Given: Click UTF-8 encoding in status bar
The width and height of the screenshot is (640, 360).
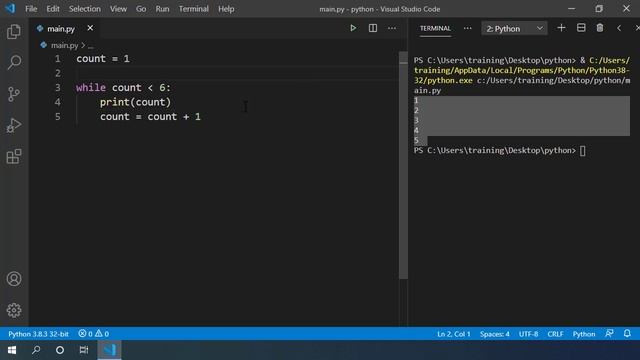Looking at the screenshot, I should pyautogui.click(x=528, y=334).
